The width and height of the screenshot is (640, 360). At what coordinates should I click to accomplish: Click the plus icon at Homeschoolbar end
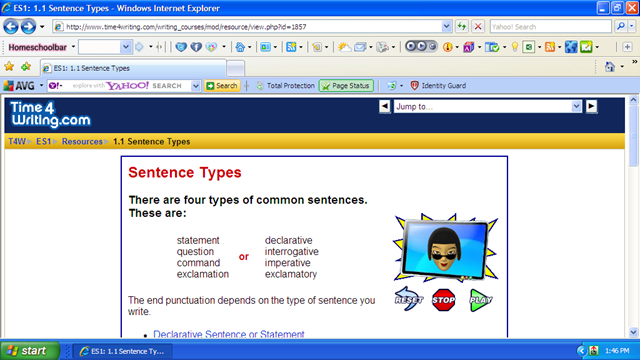tap(627, 47)
